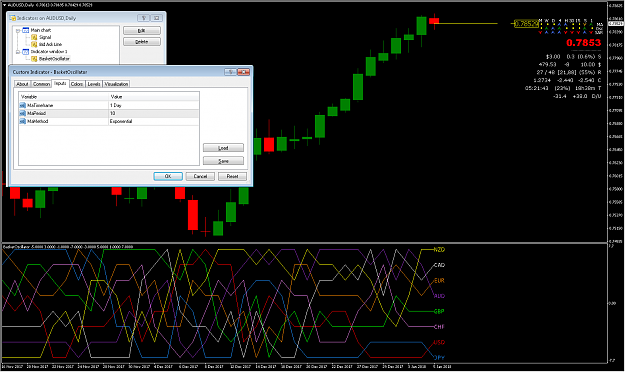Click the EUR line label
This screenshot has height=372, width=625.
click(x=439, y=281)
